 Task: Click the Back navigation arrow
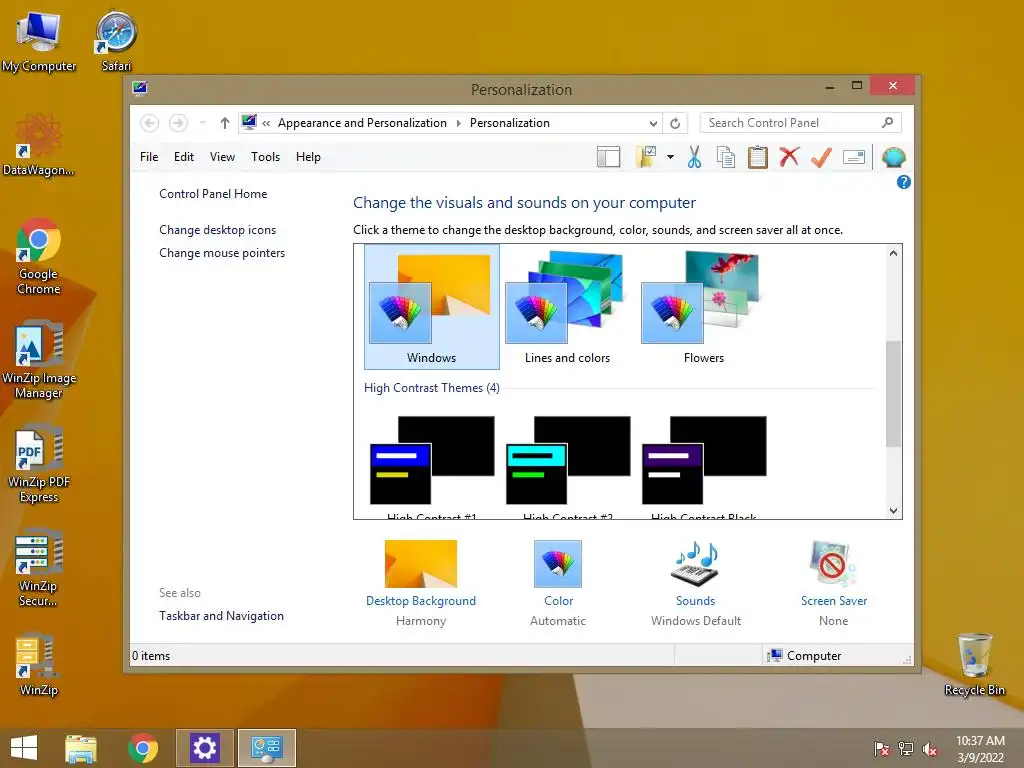coord(150,123)
